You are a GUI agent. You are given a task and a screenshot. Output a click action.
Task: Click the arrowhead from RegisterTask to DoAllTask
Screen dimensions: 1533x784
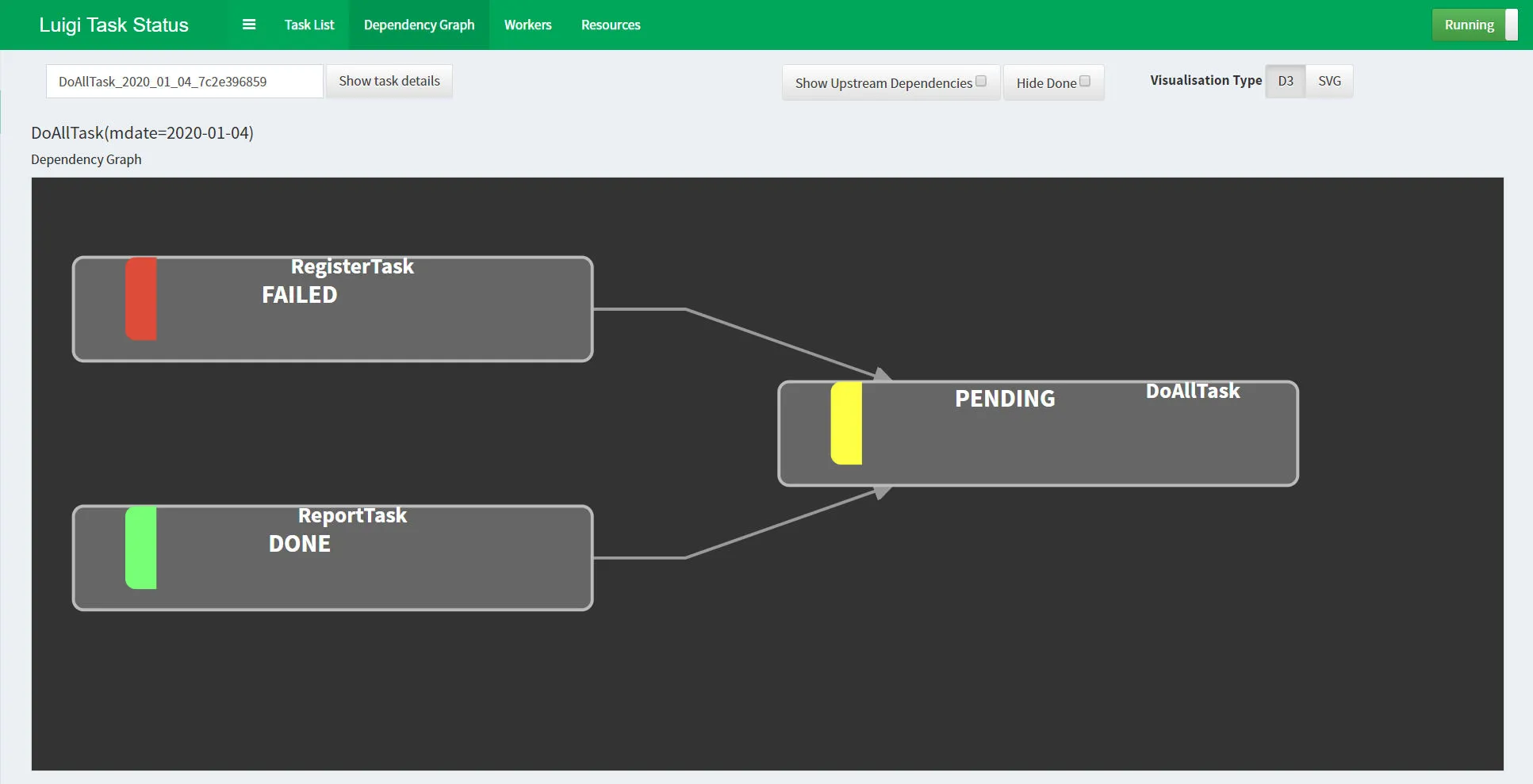[882, 374]
